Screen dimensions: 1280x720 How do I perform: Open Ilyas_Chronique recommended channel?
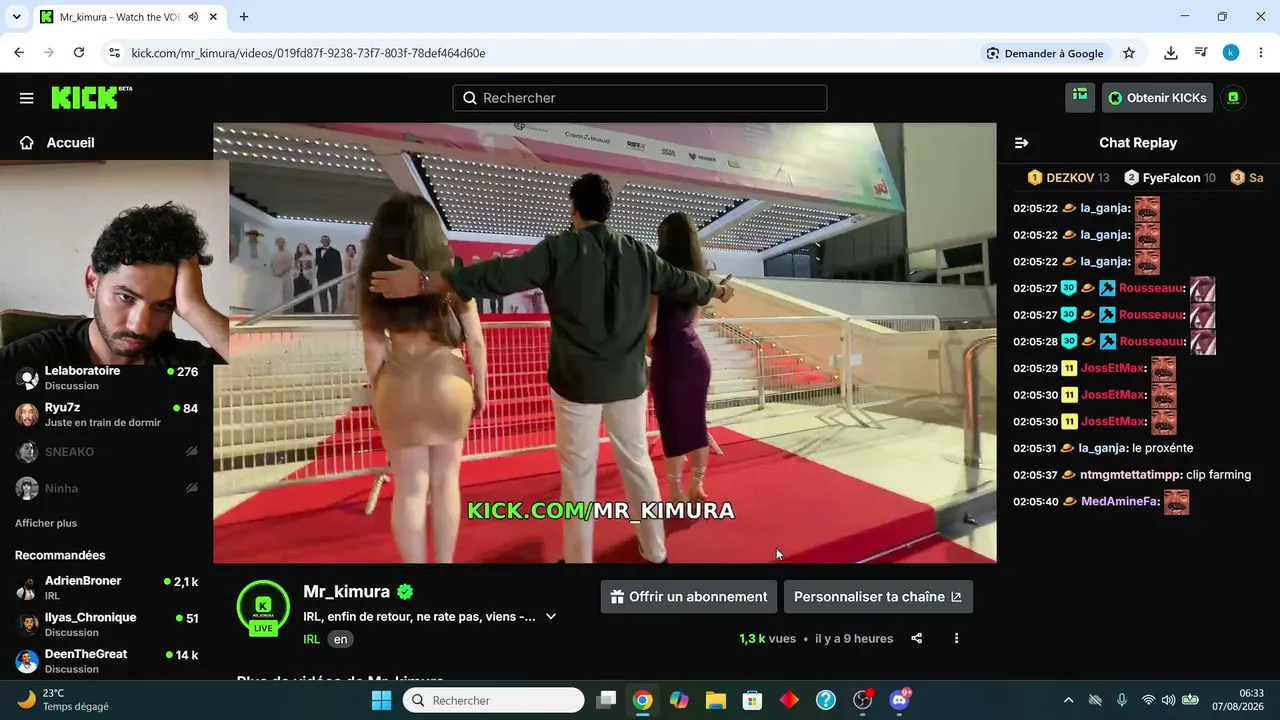coord(107,624)
